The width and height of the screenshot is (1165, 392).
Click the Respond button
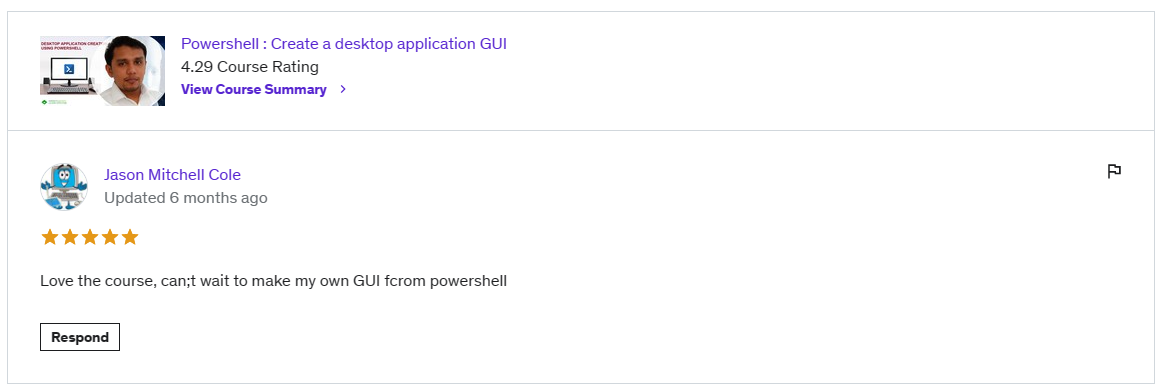pyautogui.click(x=80, y=337)
